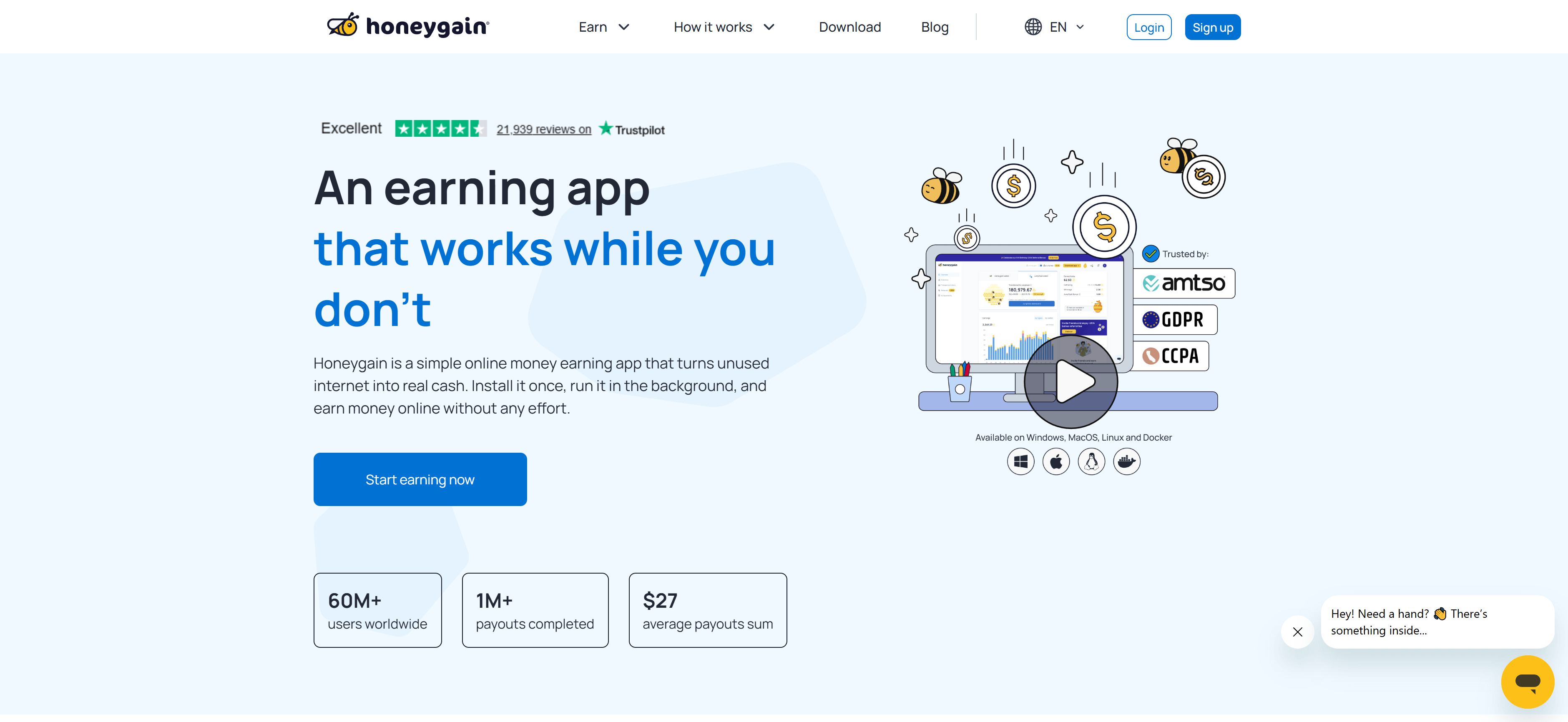Open the Download page
This screenshot has width=1568, height=722.
850,27
